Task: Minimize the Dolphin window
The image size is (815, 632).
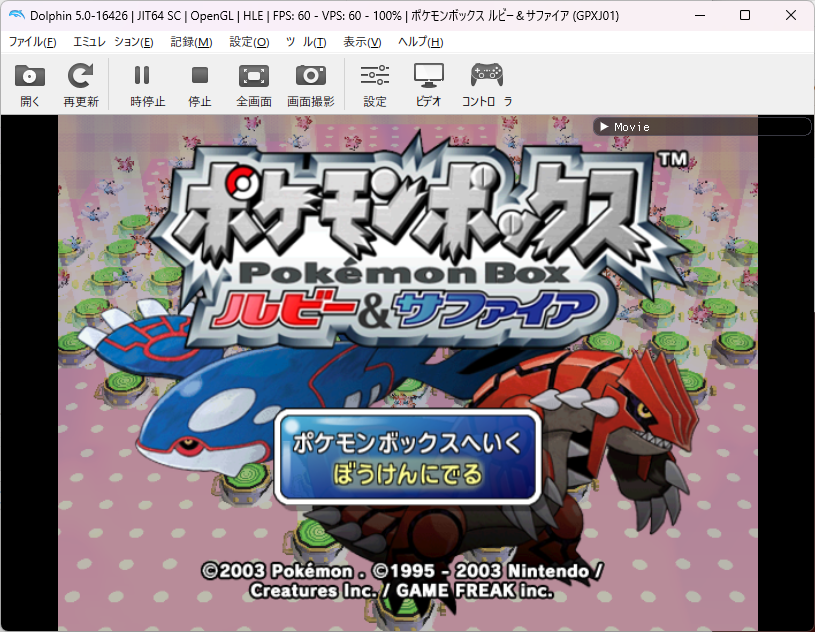Action: 700,15
